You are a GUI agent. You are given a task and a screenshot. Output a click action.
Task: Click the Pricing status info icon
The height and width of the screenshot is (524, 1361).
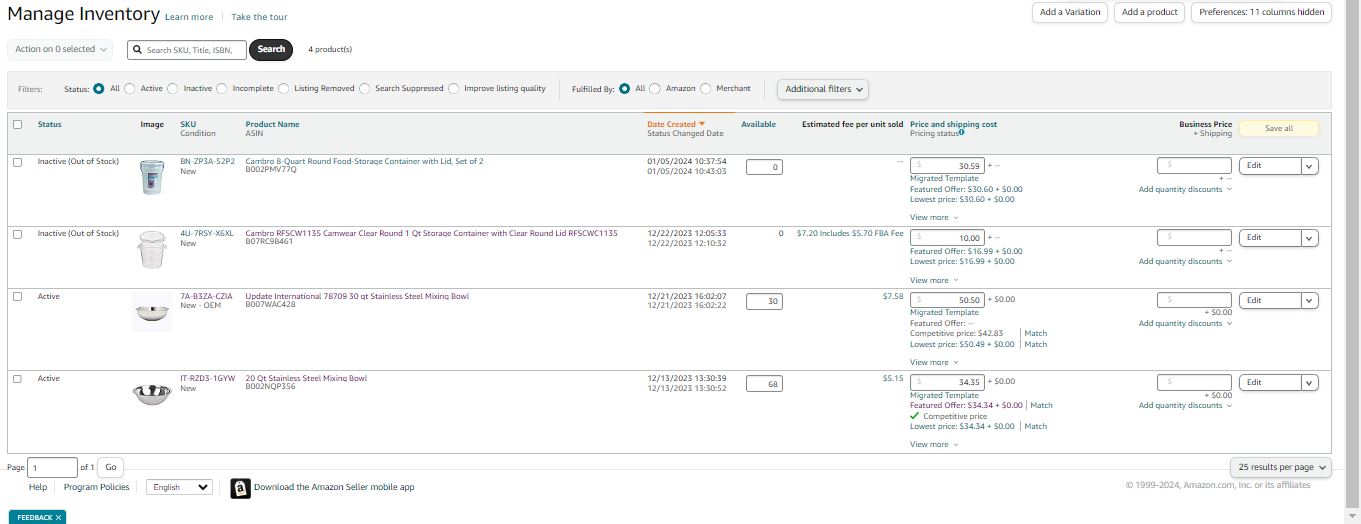962,133
